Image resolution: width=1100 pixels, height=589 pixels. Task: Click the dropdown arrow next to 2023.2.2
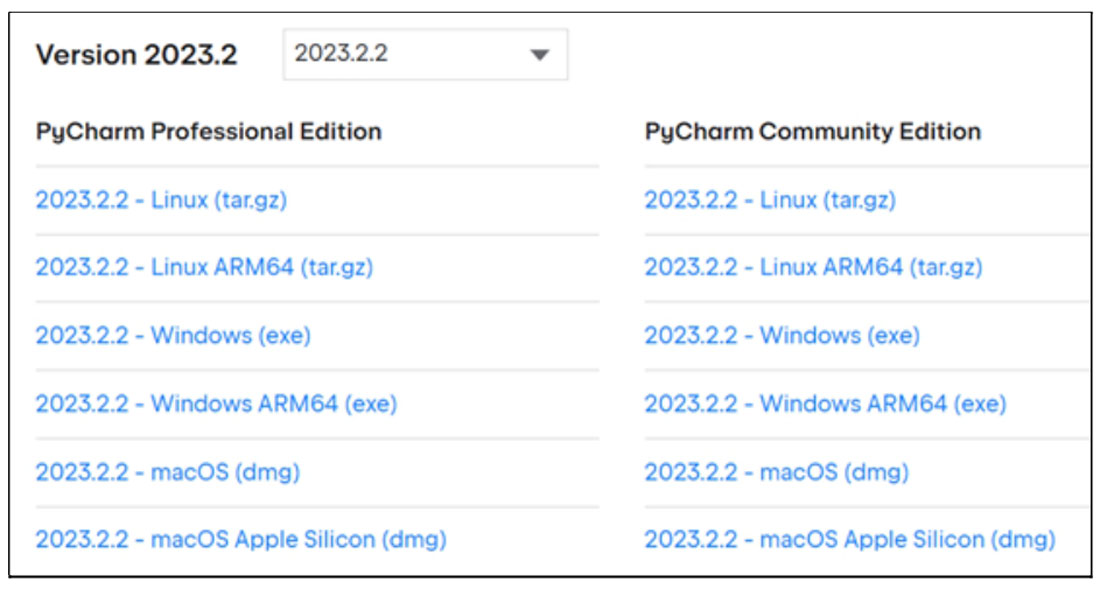[x=539, y=55]
